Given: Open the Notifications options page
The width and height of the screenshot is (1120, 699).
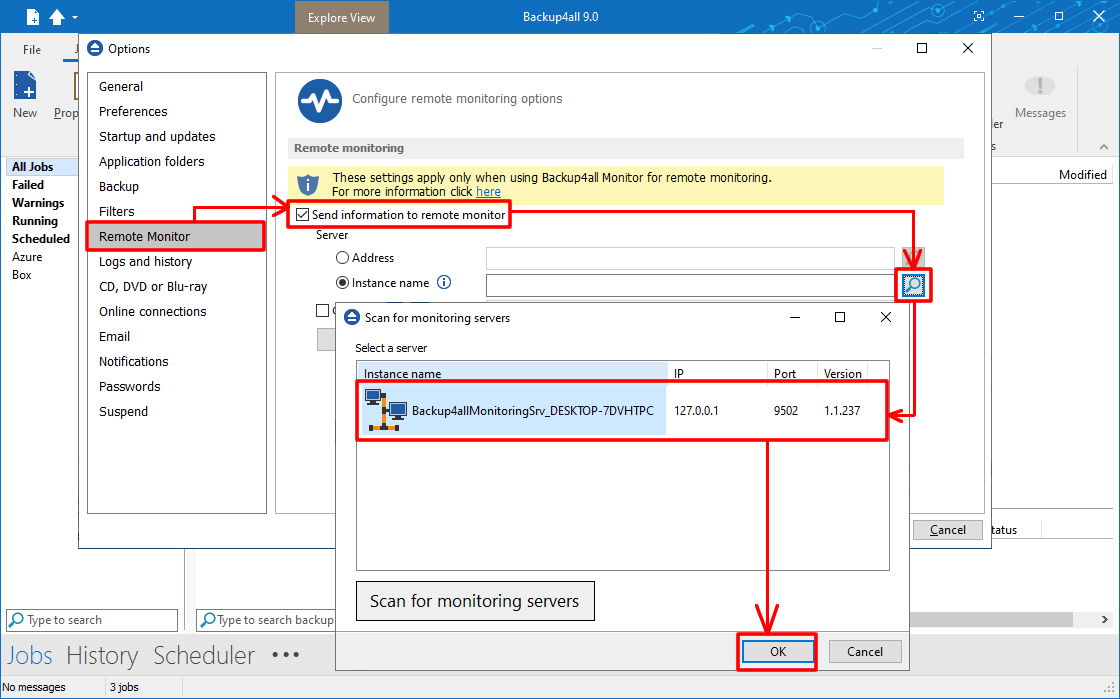Looking at the screenshot, I should [x=134, y=361].
